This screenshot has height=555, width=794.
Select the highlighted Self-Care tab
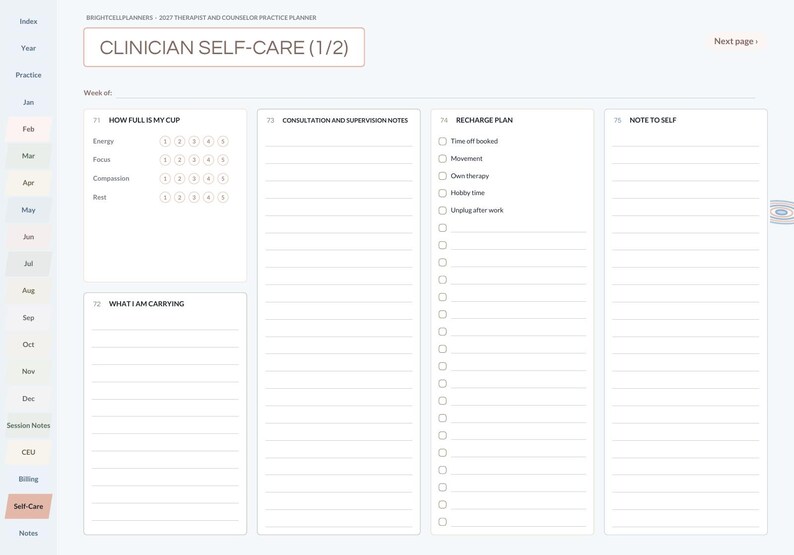coord(28,506)
